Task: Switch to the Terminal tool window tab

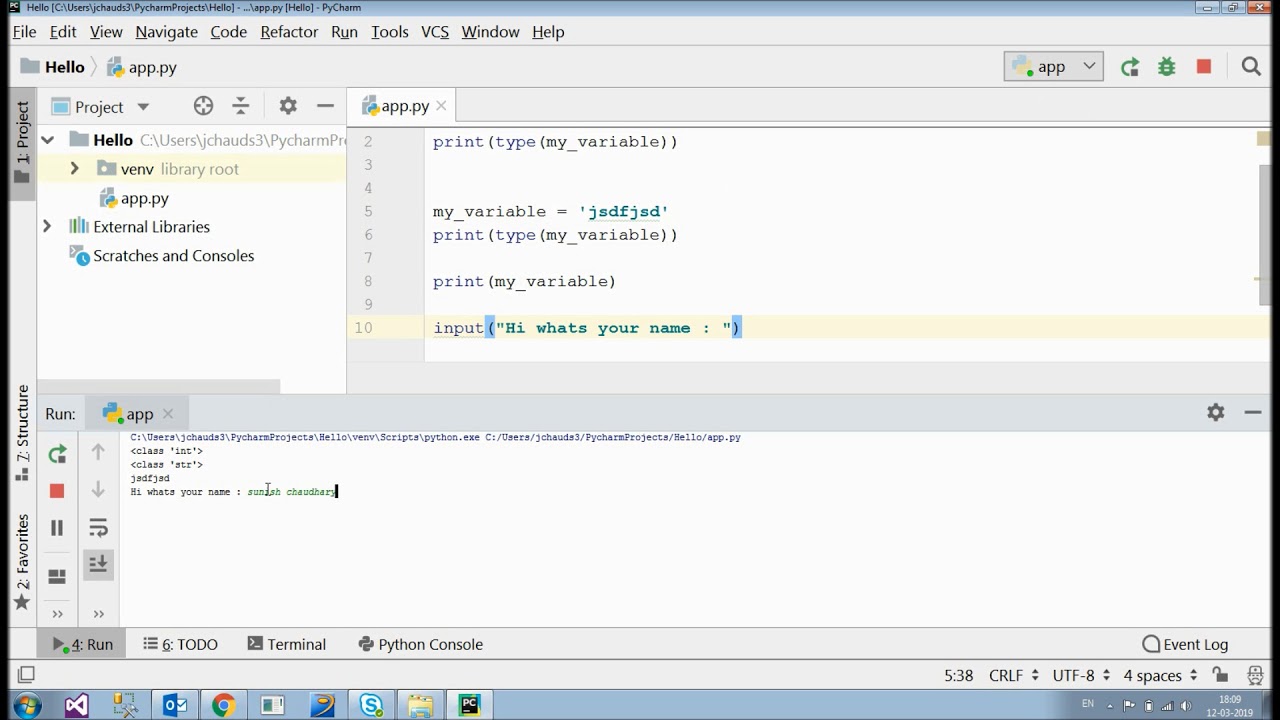Action: click(x=286, y=644)
